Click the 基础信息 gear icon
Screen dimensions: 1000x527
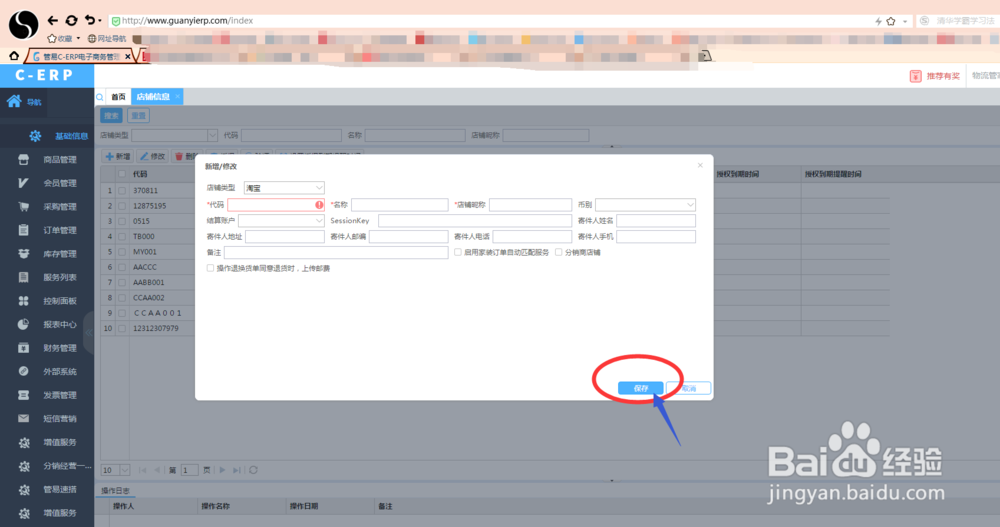coord(35,136)
